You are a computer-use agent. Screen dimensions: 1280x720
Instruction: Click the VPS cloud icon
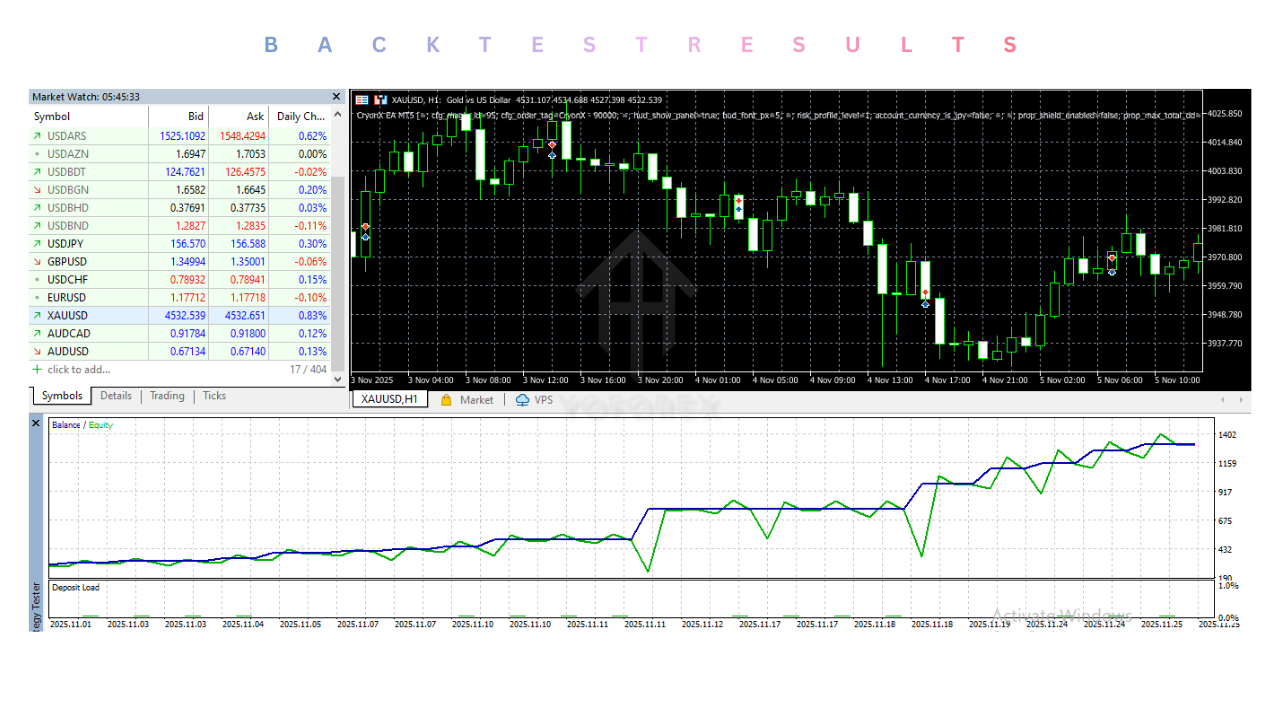point(522,400)
